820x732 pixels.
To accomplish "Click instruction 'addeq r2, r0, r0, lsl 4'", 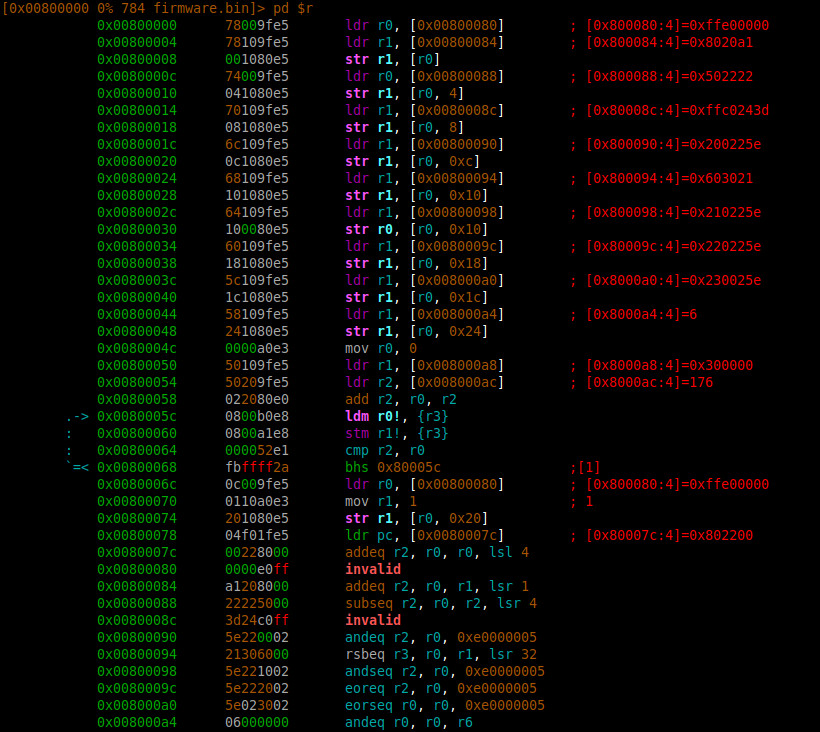I will 437,552.
